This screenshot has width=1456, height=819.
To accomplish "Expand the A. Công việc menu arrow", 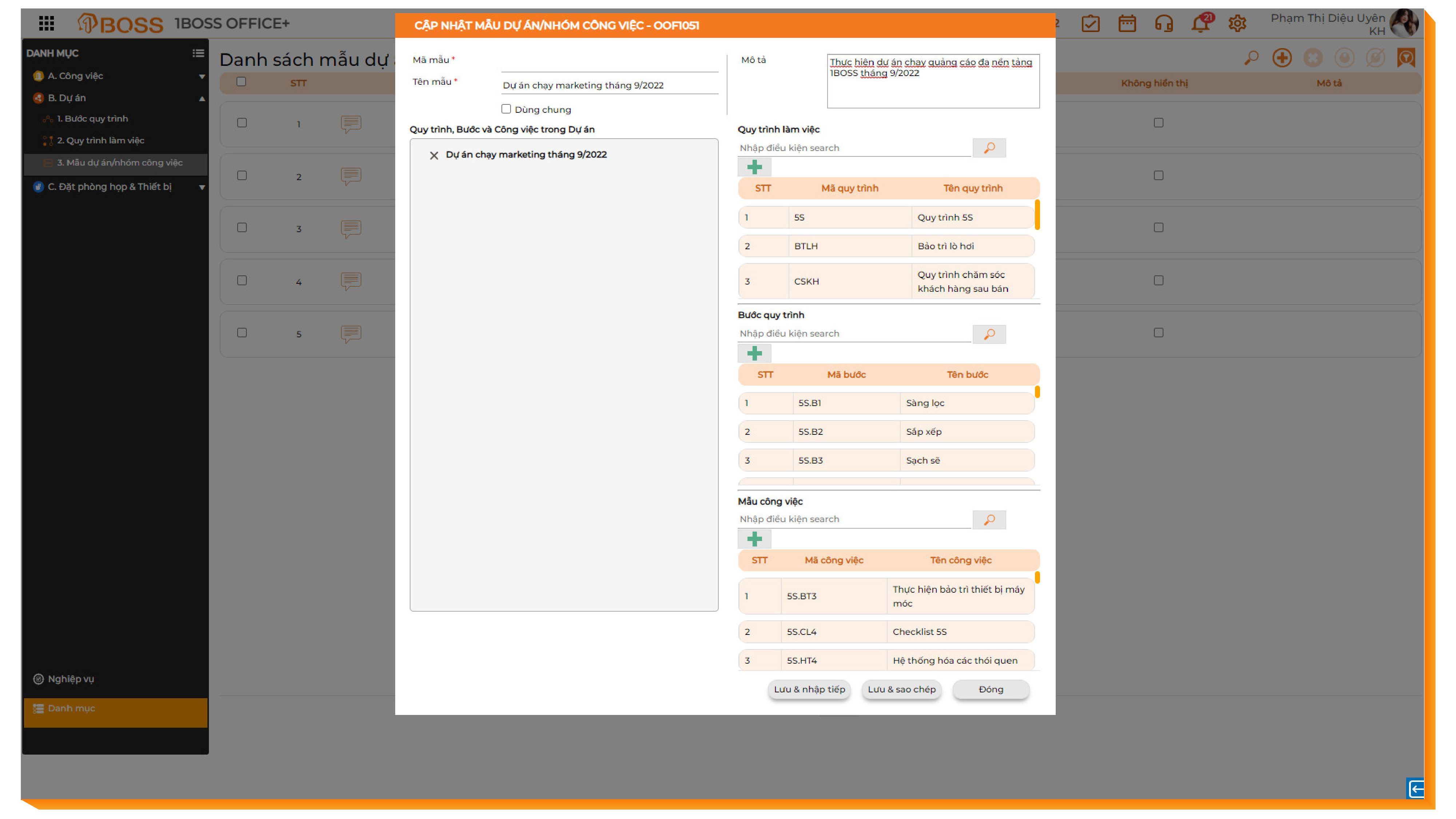I will [202, 76].
